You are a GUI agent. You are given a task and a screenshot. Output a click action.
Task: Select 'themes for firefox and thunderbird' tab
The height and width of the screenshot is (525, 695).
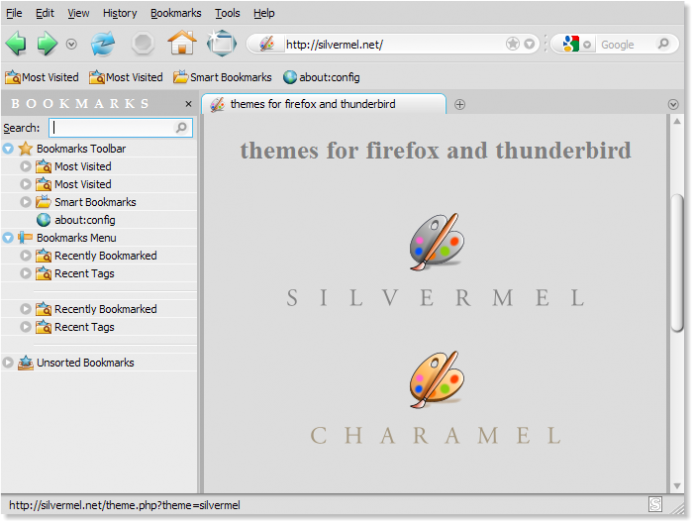coord(324,104)
